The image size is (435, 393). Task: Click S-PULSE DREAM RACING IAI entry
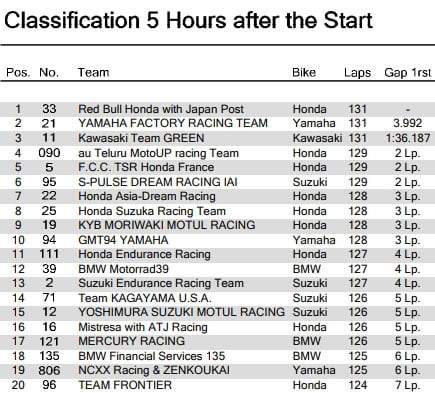point(158,182)
